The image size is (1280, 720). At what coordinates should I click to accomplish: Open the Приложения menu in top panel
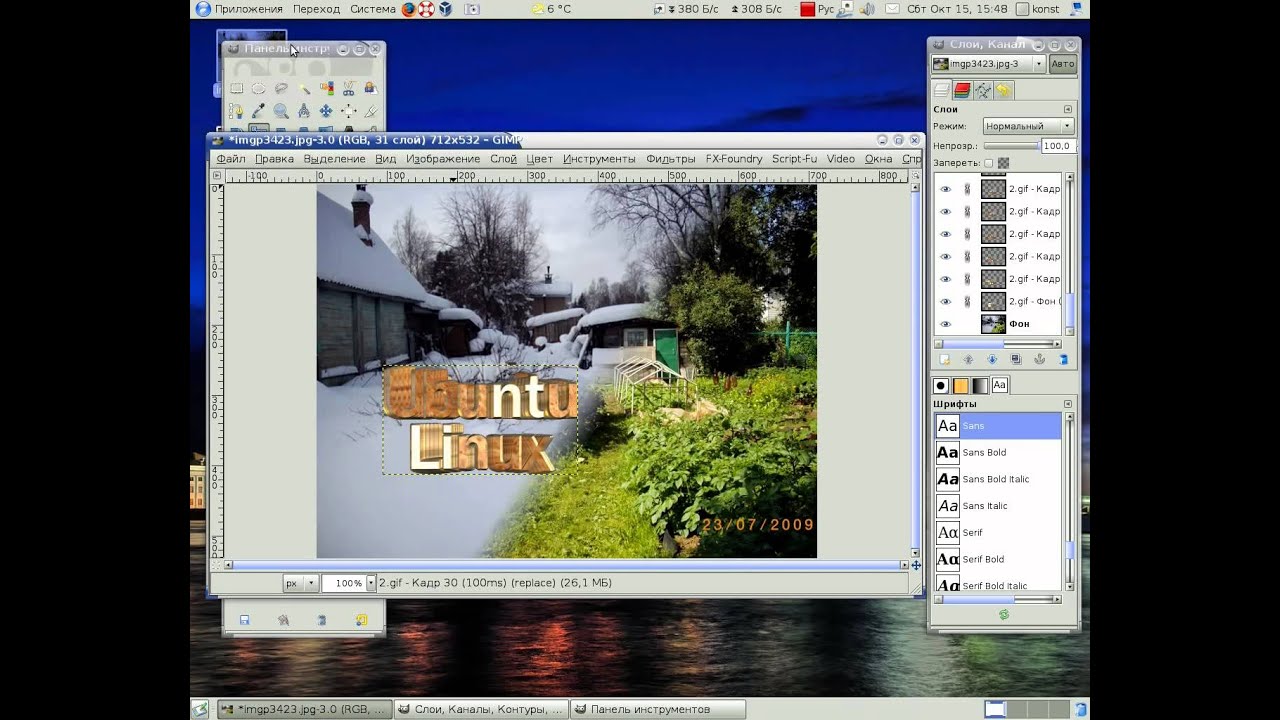240,9
